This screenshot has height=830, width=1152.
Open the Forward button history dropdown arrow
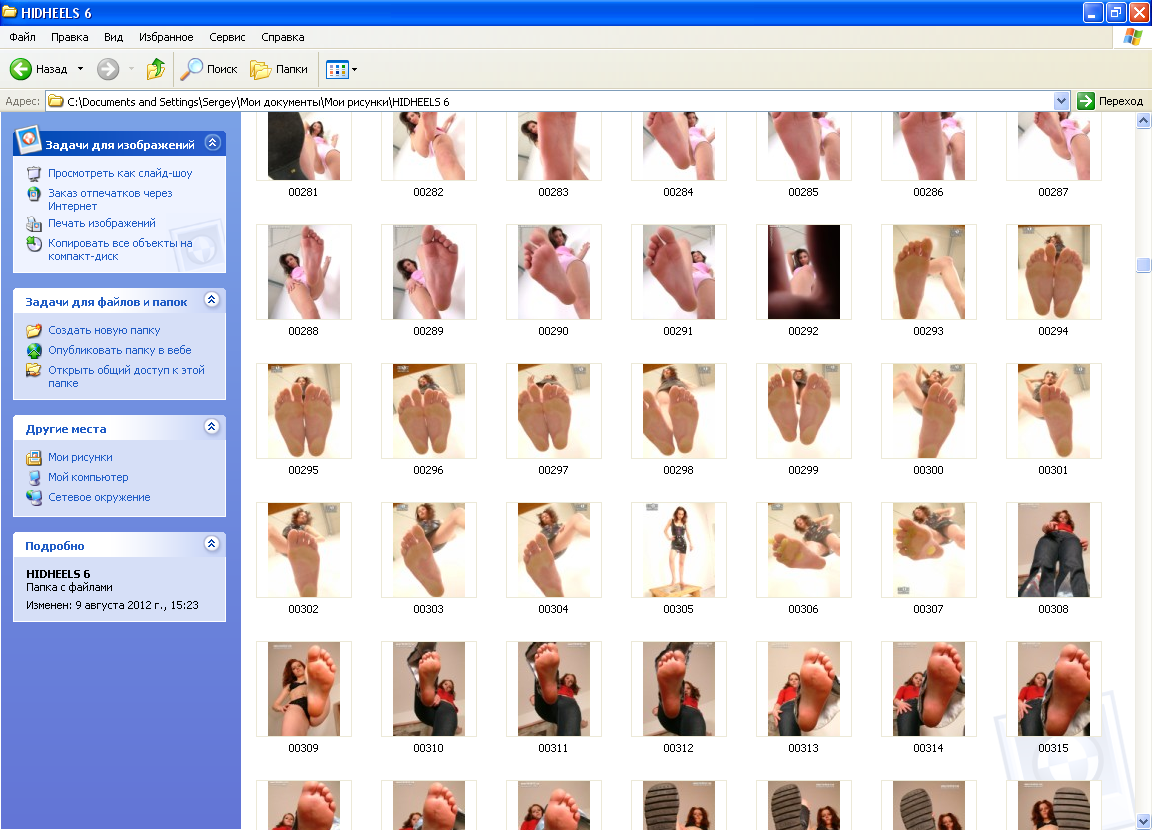point(132,69)
